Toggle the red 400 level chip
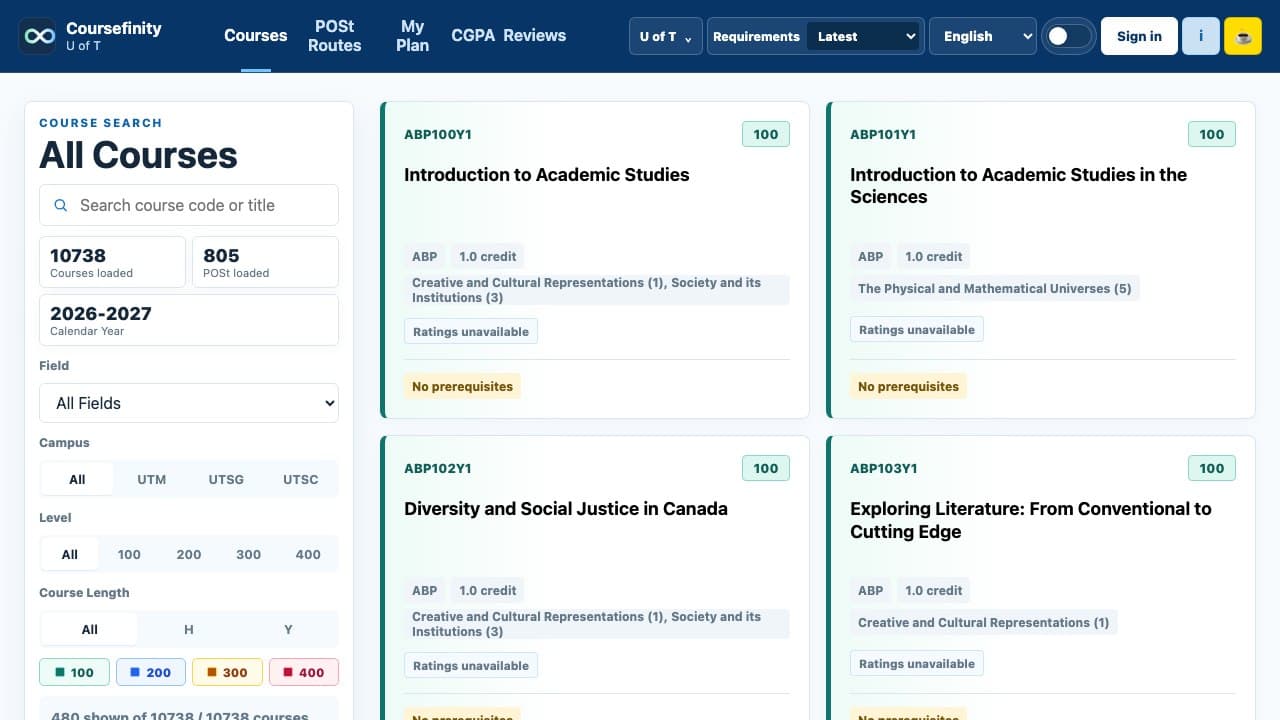 pos(304,672)
